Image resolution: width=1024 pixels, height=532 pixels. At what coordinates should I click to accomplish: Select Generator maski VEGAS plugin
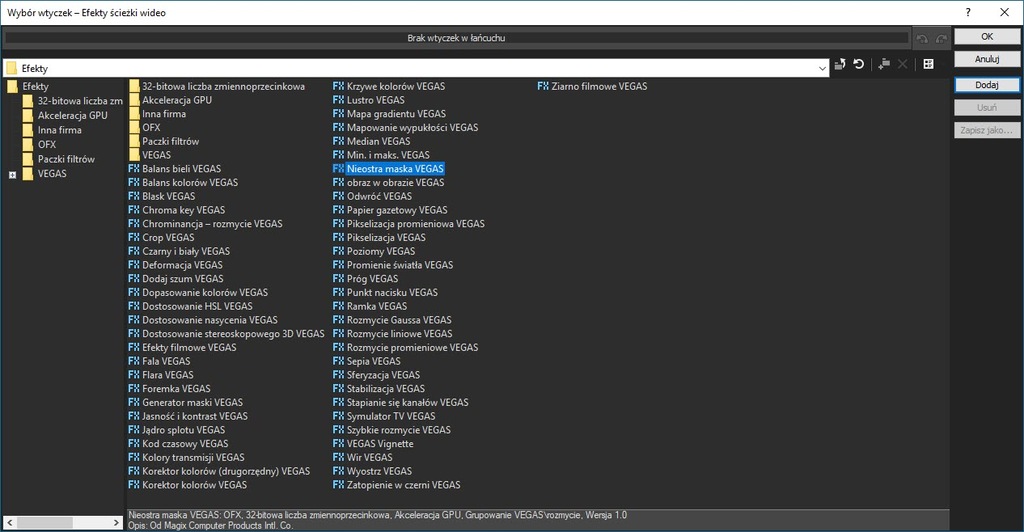click(x=193, y=402)
